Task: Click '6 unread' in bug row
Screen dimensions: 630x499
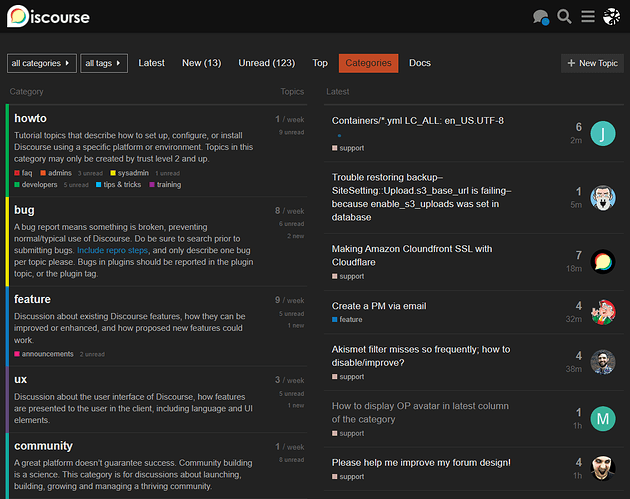Action: 292,224
